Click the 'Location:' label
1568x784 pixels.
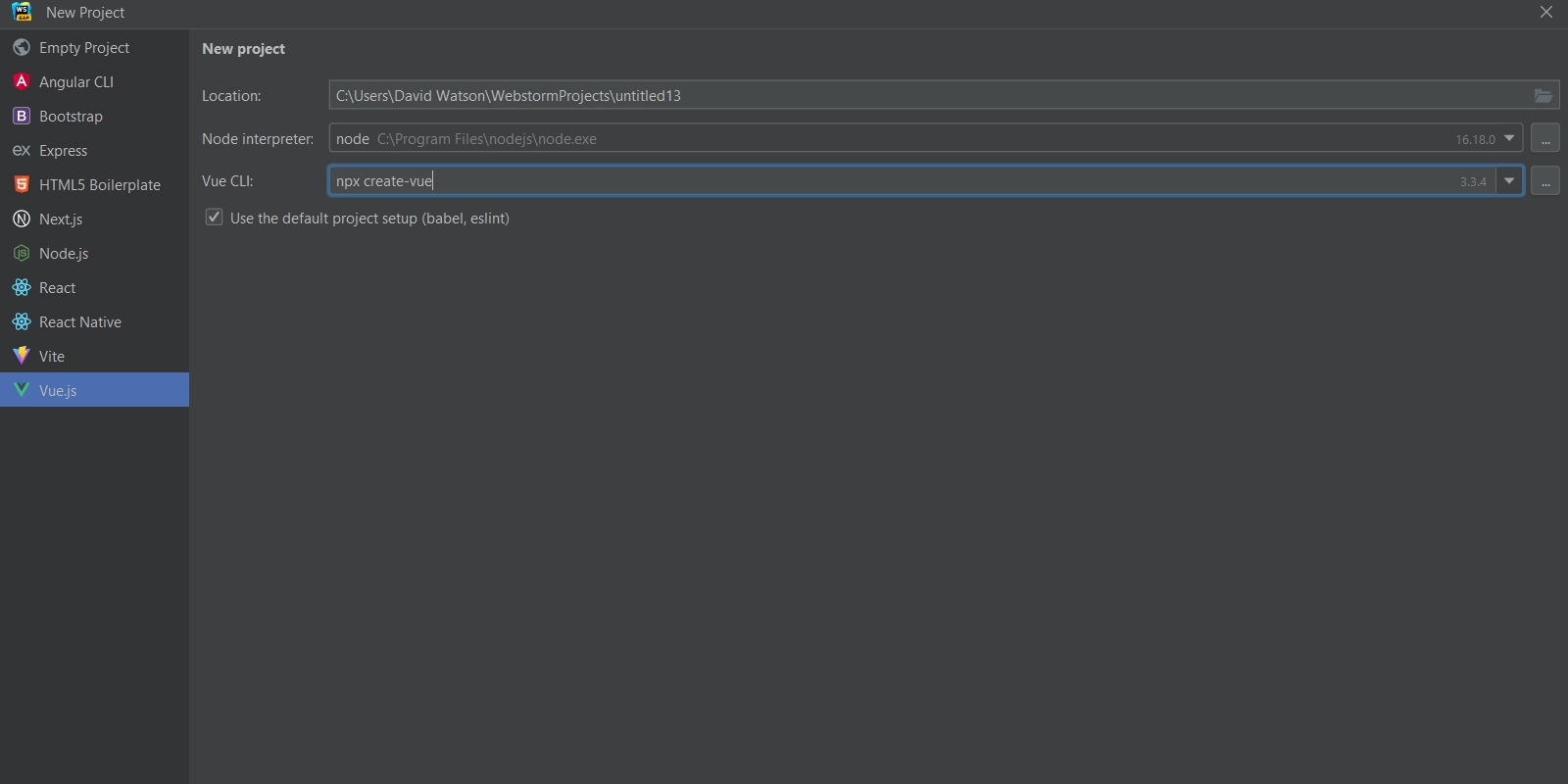(231, 96)
